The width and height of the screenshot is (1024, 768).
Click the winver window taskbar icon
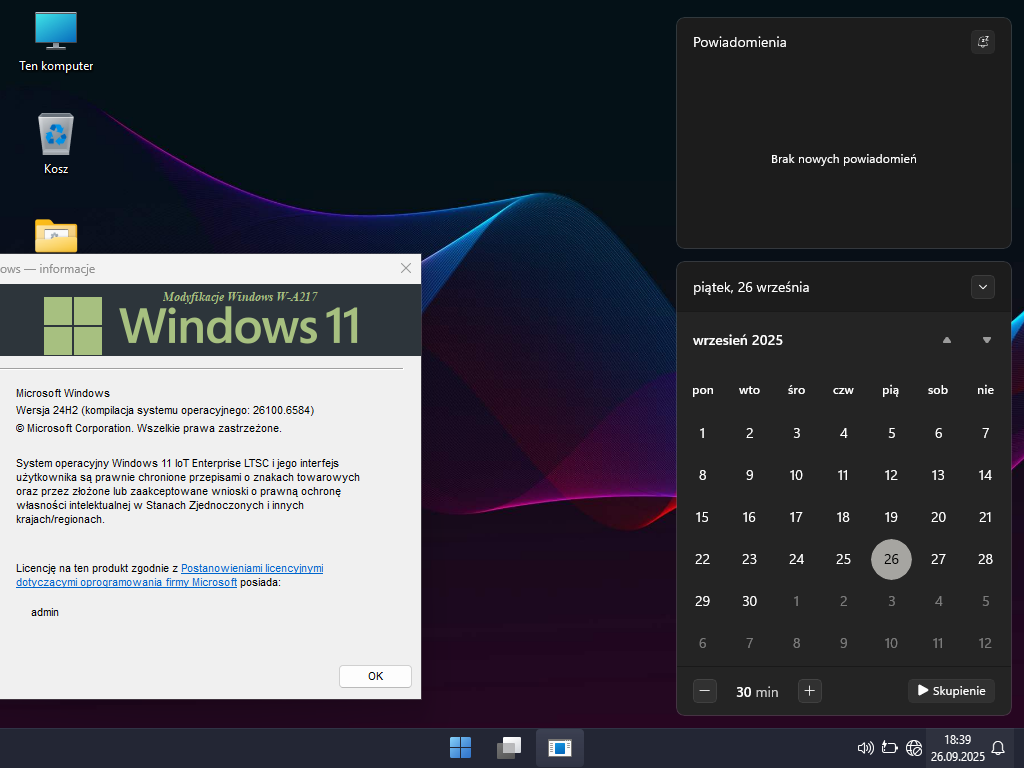pos(560,747)
